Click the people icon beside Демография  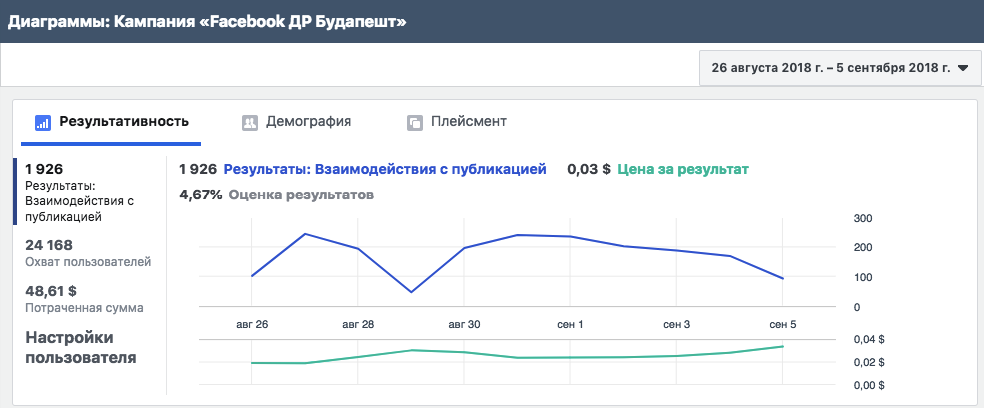(250, 122)
